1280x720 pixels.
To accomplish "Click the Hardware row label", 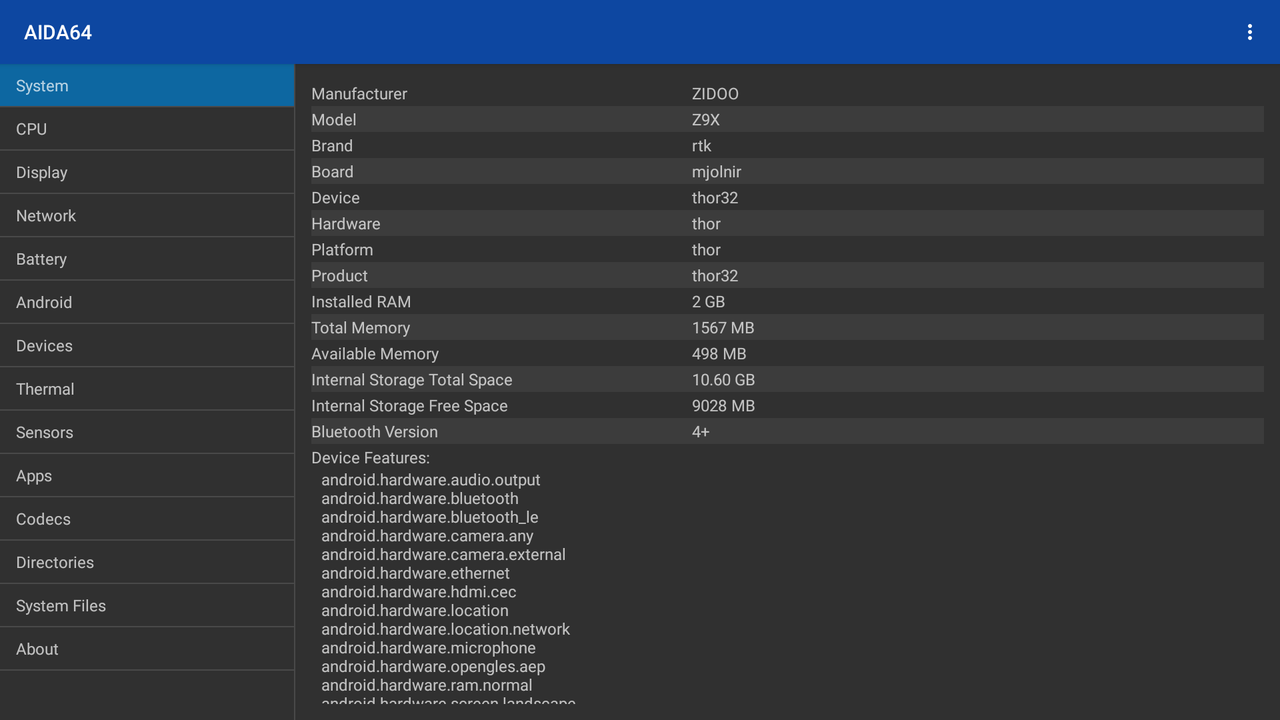I will pos(345,224).
